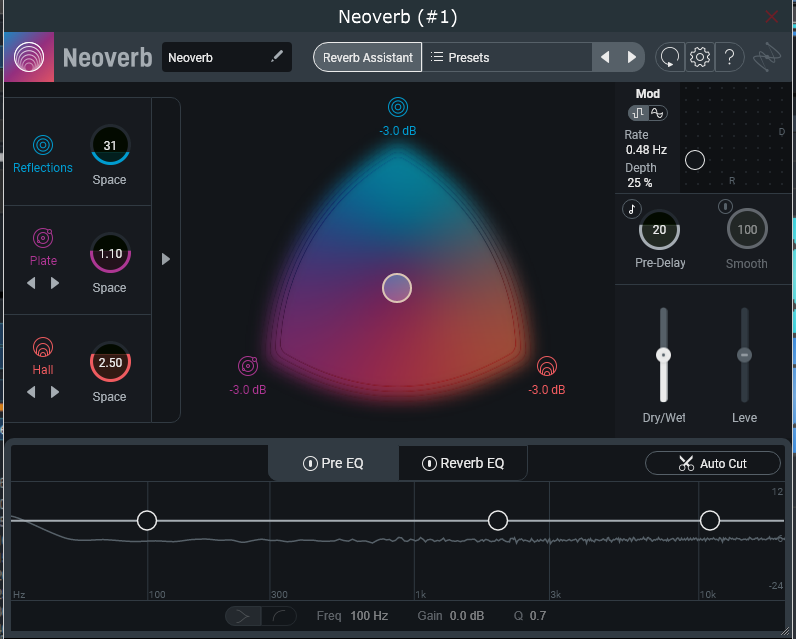Viewport: 796px width, 639px height.
Task: Select the square wave Mod shape
Action: (639, 113)
